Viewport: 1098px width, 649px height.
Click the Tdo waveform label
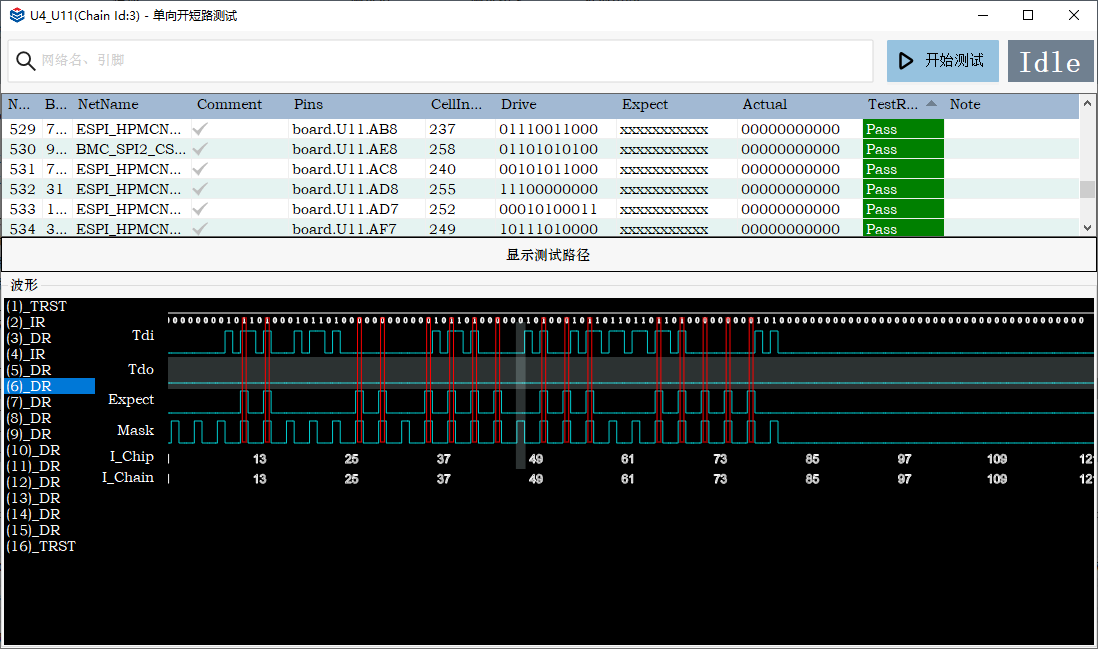coord(141,370)
